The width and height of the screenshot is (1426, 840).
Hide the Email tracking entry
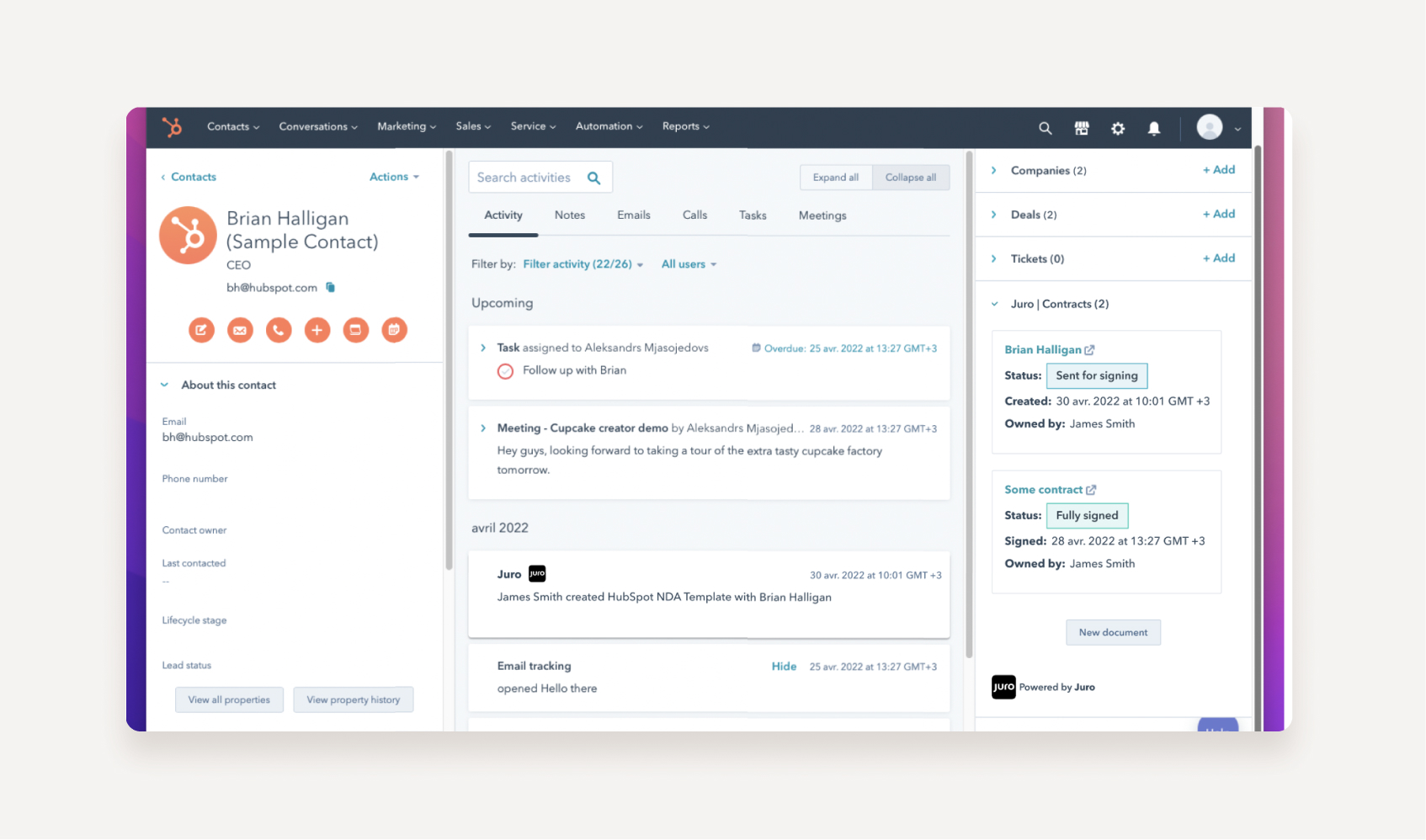pyautogui.click(x=784, y=666)
